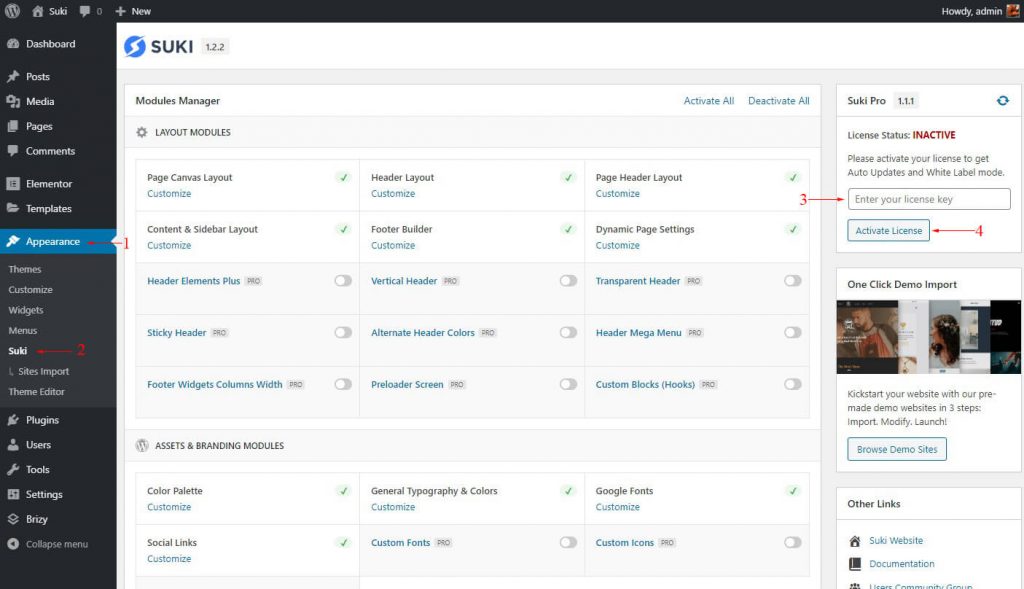The width and height of the screenshot is (1024, 589).
Task: Open the Suki site home icon
Action: tap(38, 11)
